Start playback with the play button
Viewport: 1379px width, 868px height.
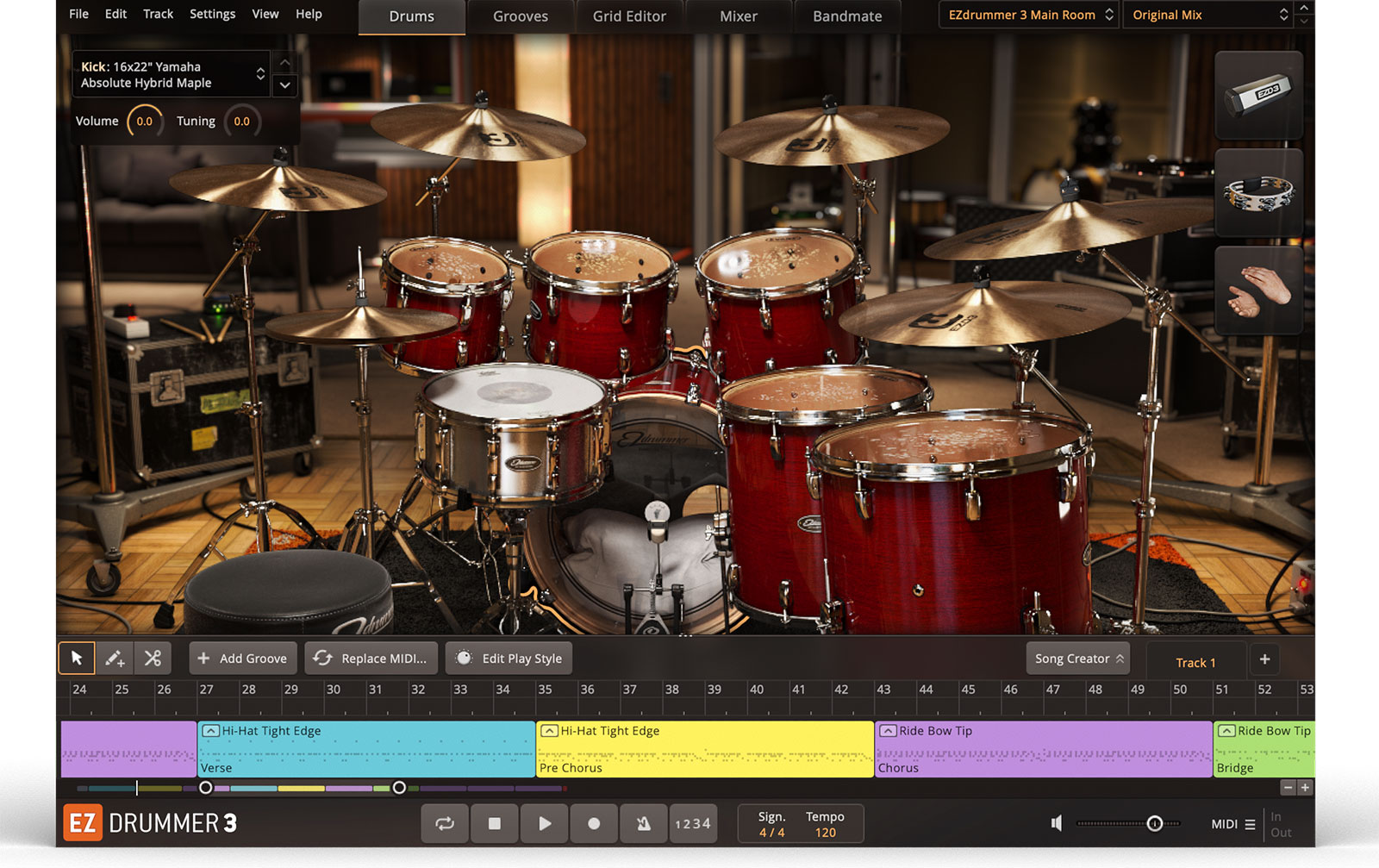545,823
